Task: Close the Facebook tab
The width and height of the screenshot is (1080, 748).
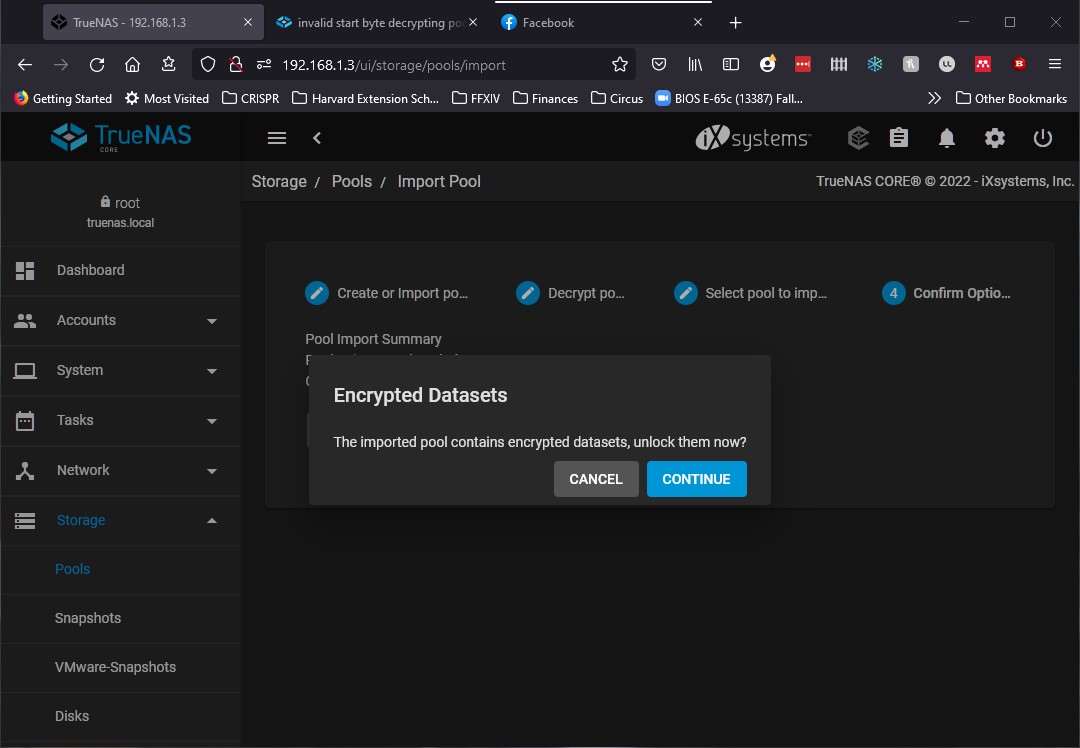Action: click(698, 22)
